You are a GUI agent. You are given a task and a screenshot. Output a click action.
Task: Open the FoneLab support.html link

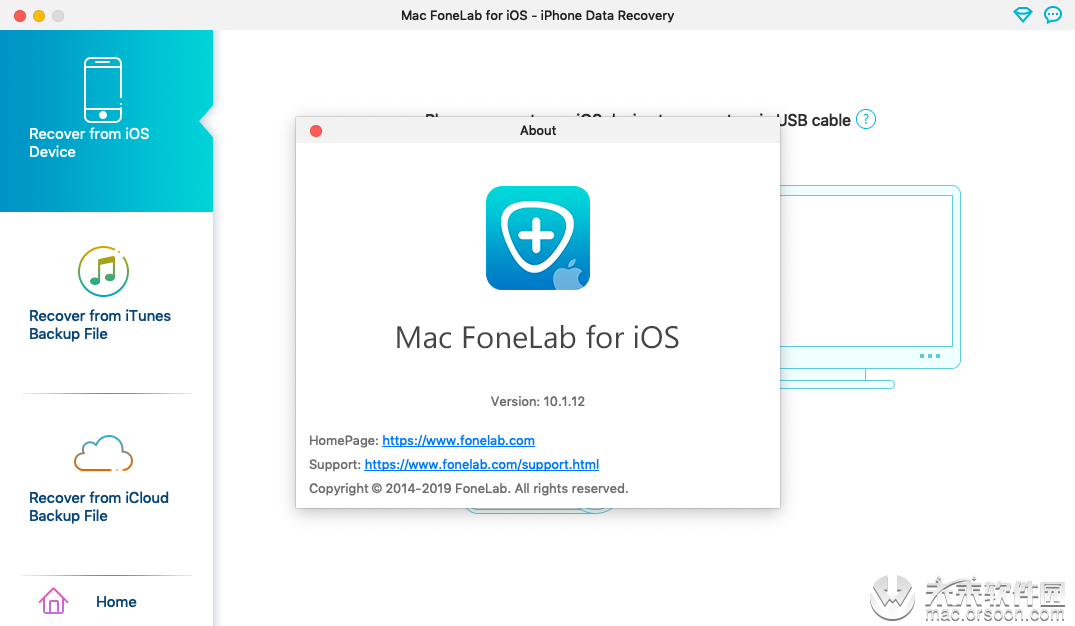(x=481, y=464)
